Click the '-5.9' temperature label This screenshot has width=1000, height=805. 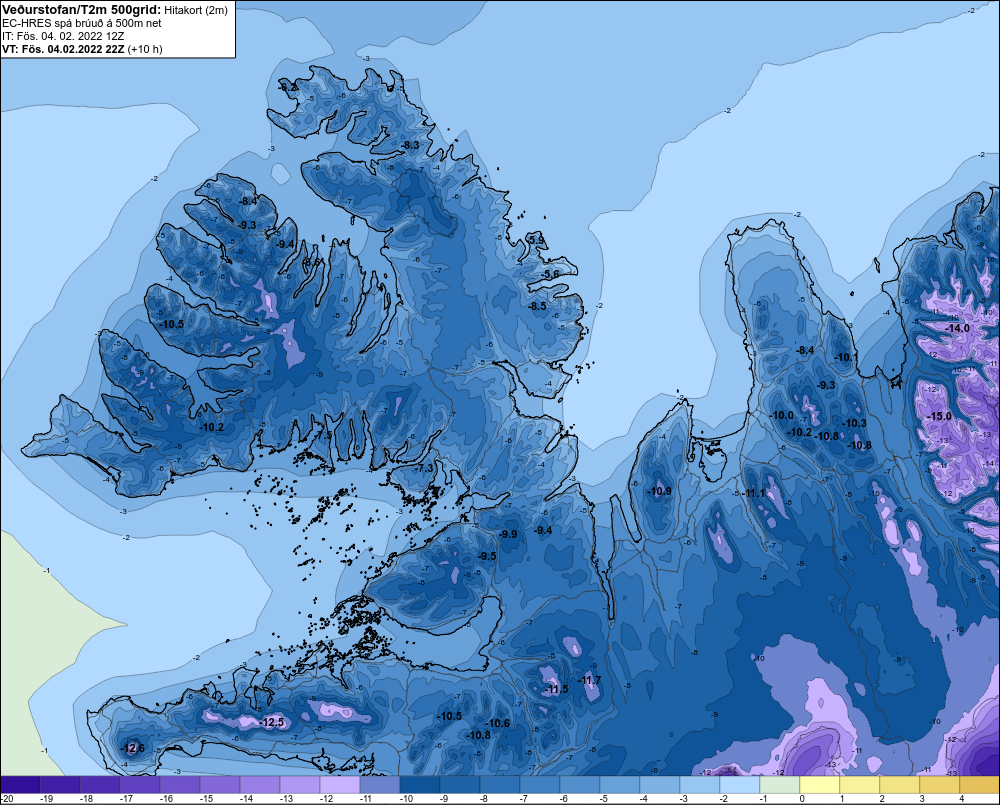tap(536, 240)
